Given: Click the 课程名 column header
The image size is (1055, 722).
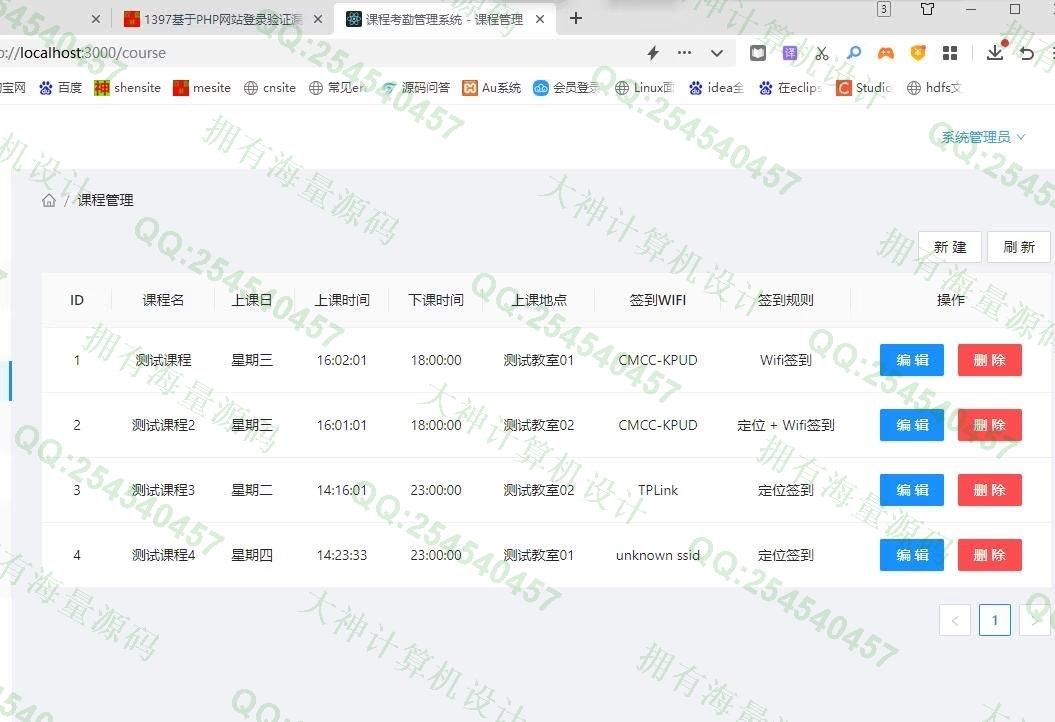Looking at the screenshot, I should tap(163, 300).
